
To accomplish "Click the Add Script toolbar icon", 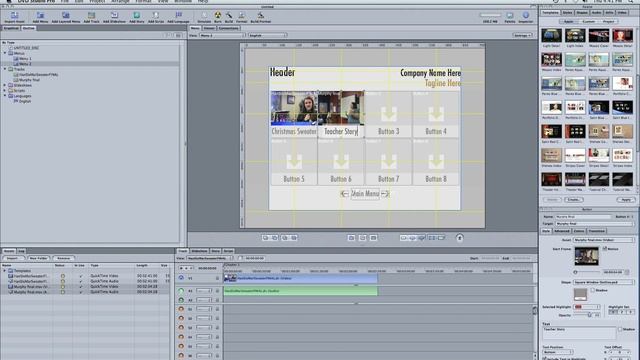I will (x=156, y=16).
